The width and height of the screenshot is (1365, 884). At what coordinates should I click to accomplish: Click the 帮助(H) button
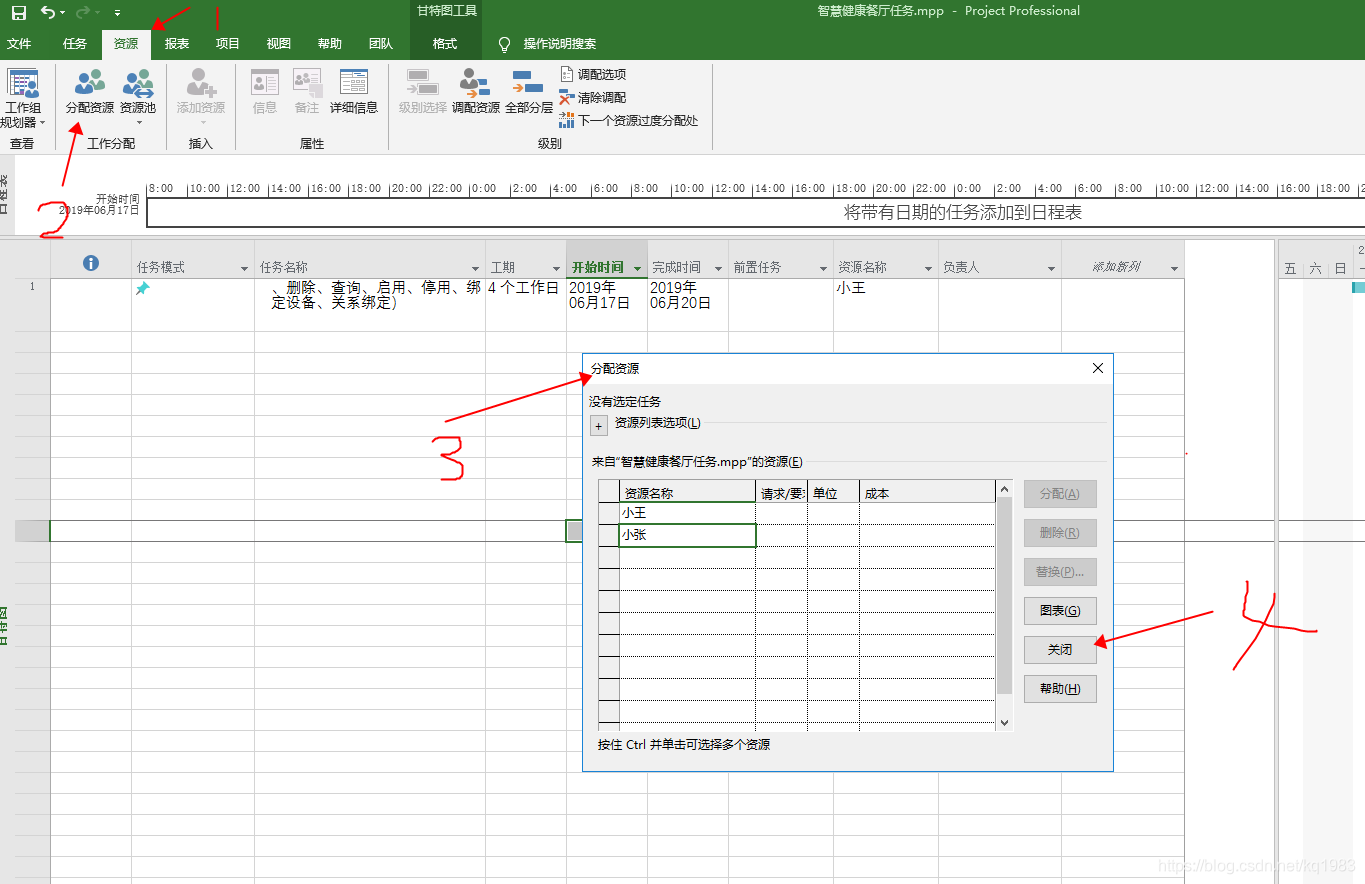[x=1060, y=689]
